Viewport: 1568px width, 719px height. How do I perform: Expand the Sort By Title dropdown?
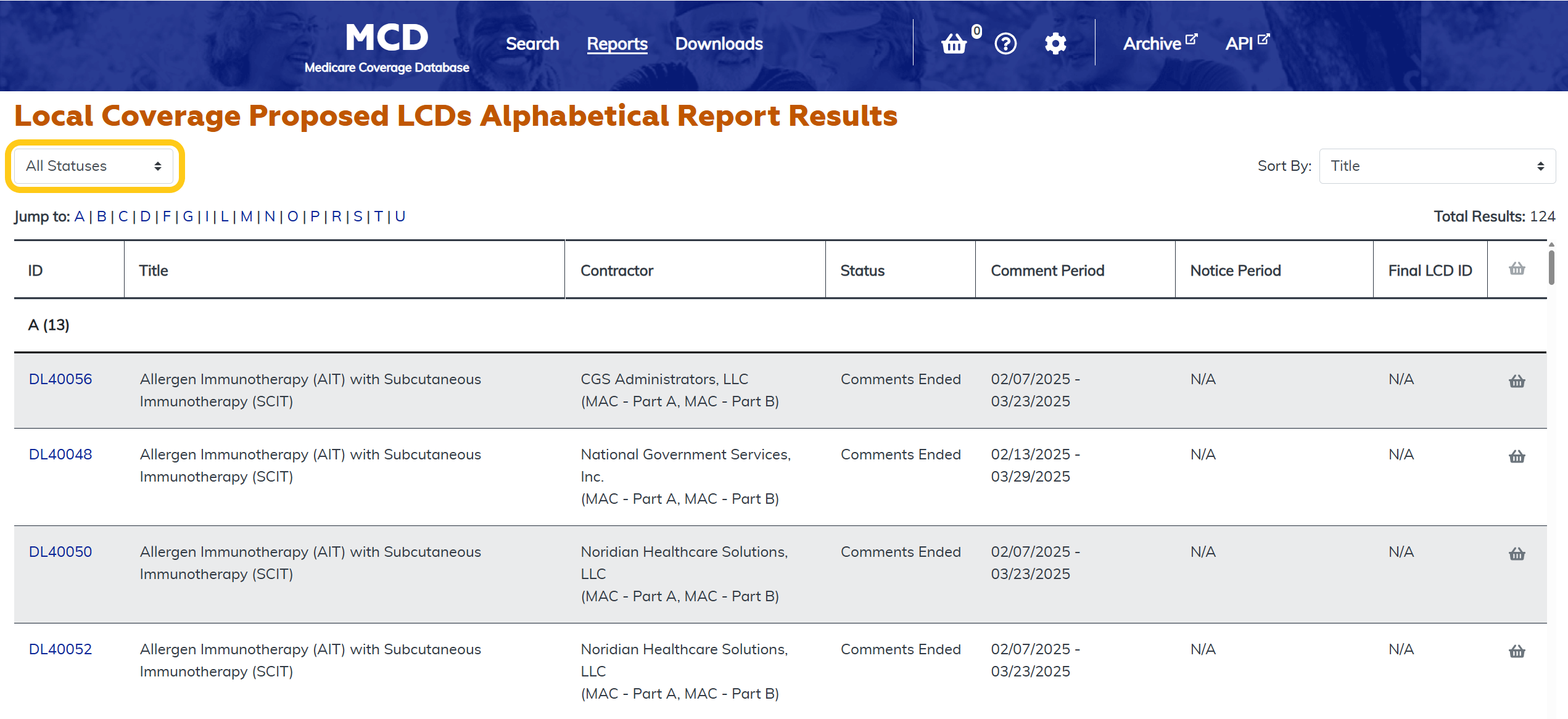[1437, 166]
